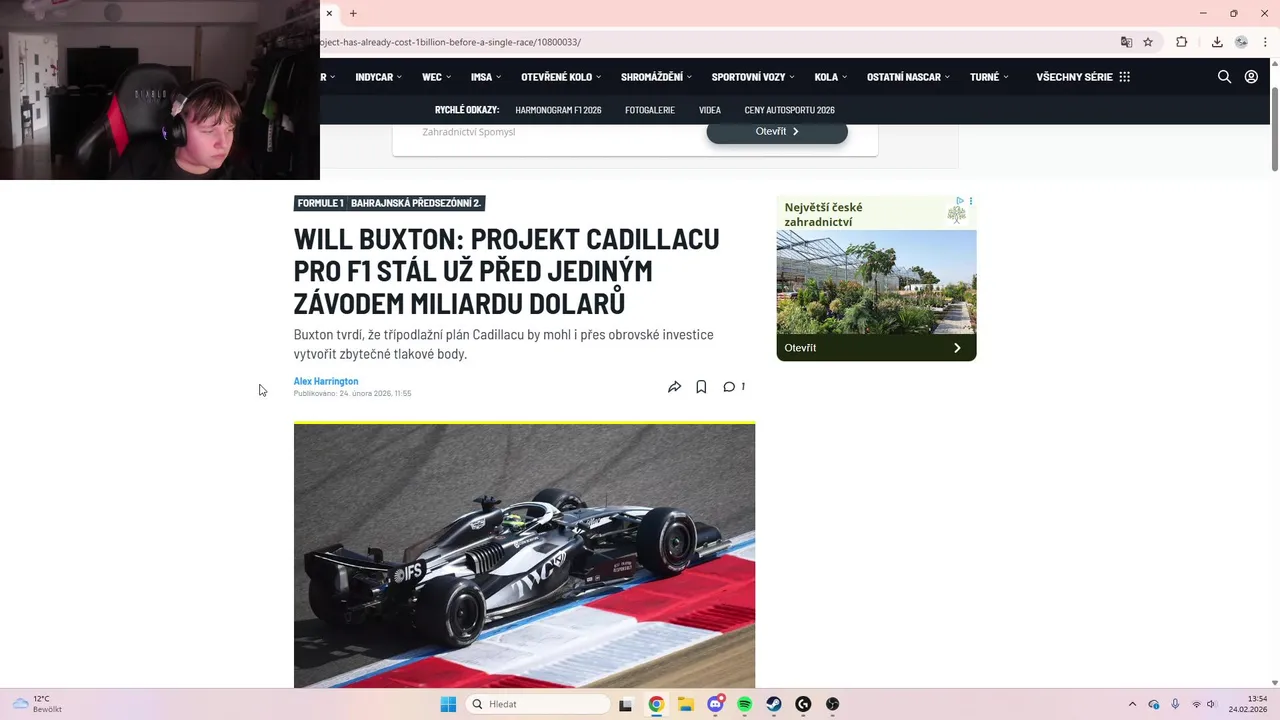1280x720 pixels.
Task: Click the BAHRAJNSKÁ PŘEDSEZÓNNÍ 2. tag
Action: click(x=416, y=203)
